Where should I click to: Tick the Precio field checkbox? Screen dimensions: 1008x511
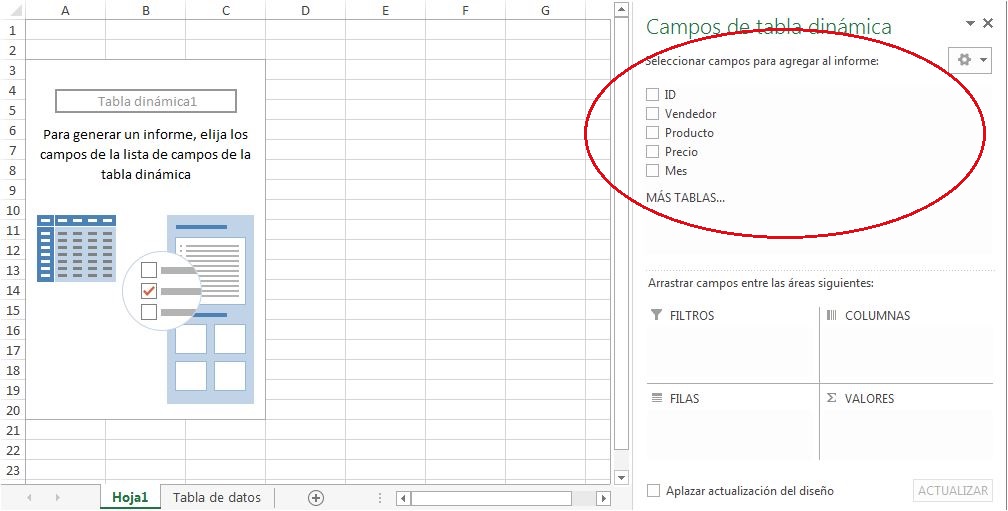click(x=652, y=152)
